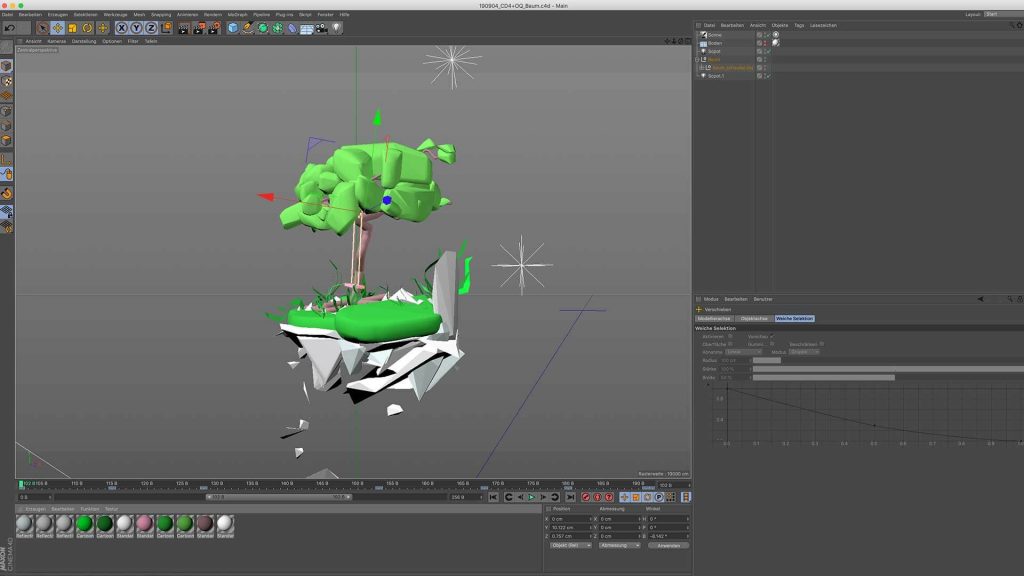Click the Undo arrow icon
The width and height of the screenshot is (1024, 576).
[x=10, y=30]
